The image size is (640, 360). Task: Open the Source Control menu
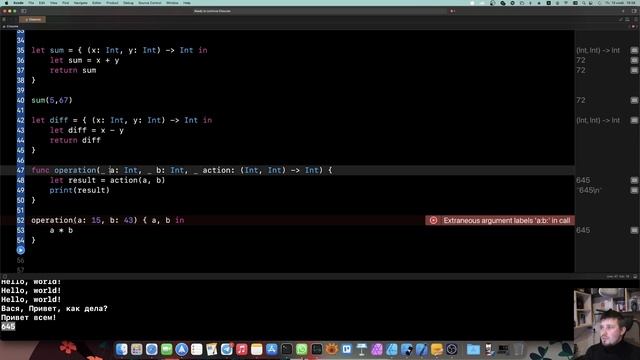click(x=149, y=3)
